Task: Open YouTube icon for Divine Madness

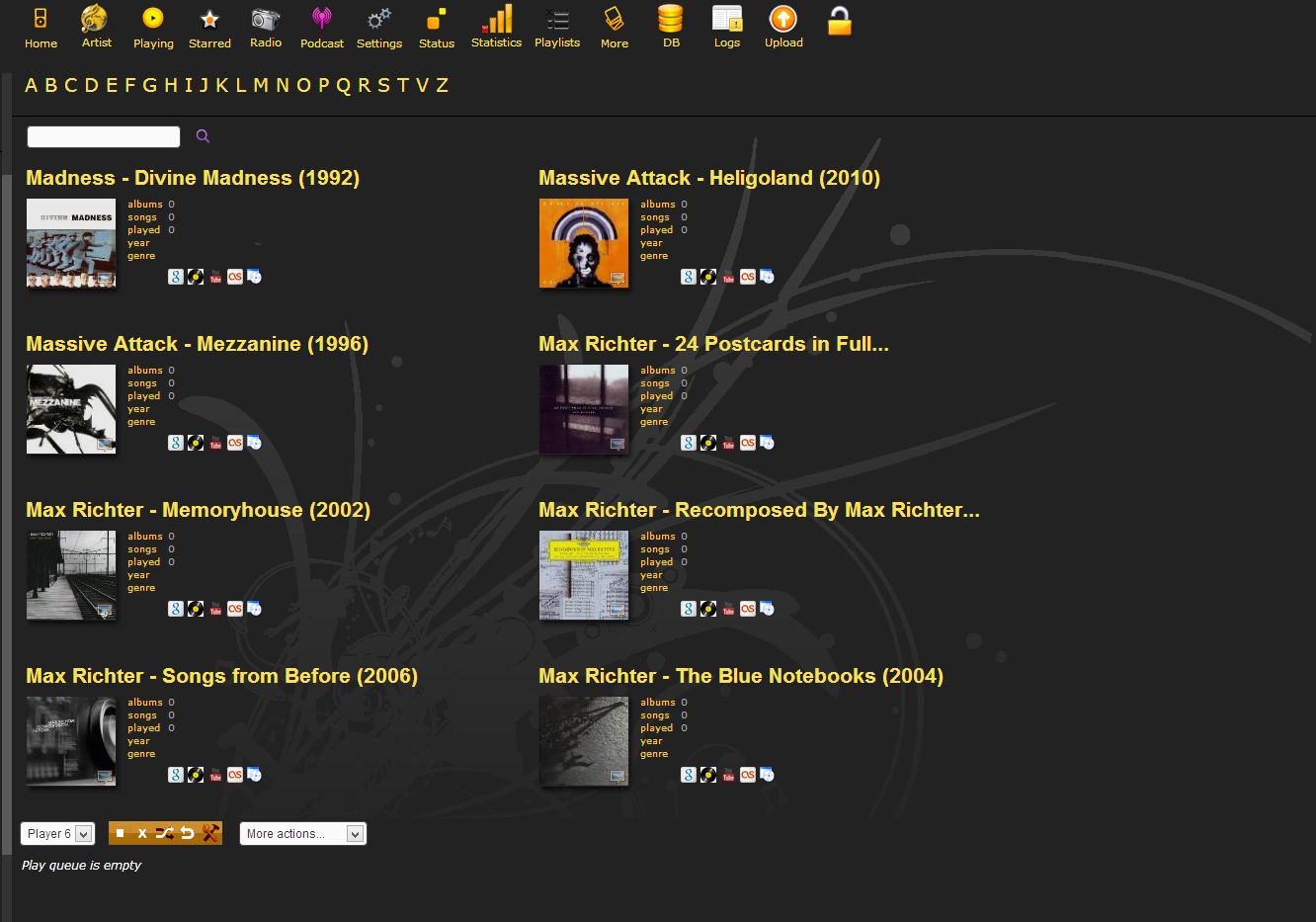Action: pyautogui.click(x=215, y=277)
